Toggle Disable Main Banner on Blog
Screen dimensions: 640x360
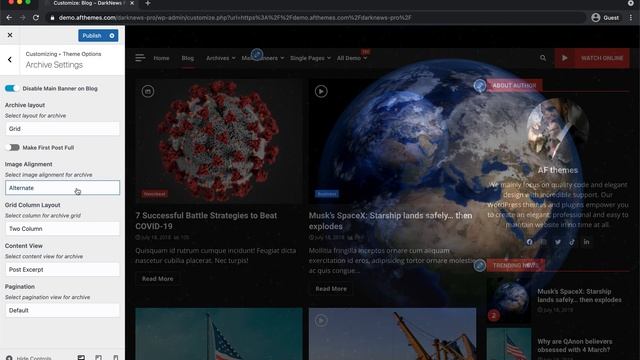[x=11, y=88]
